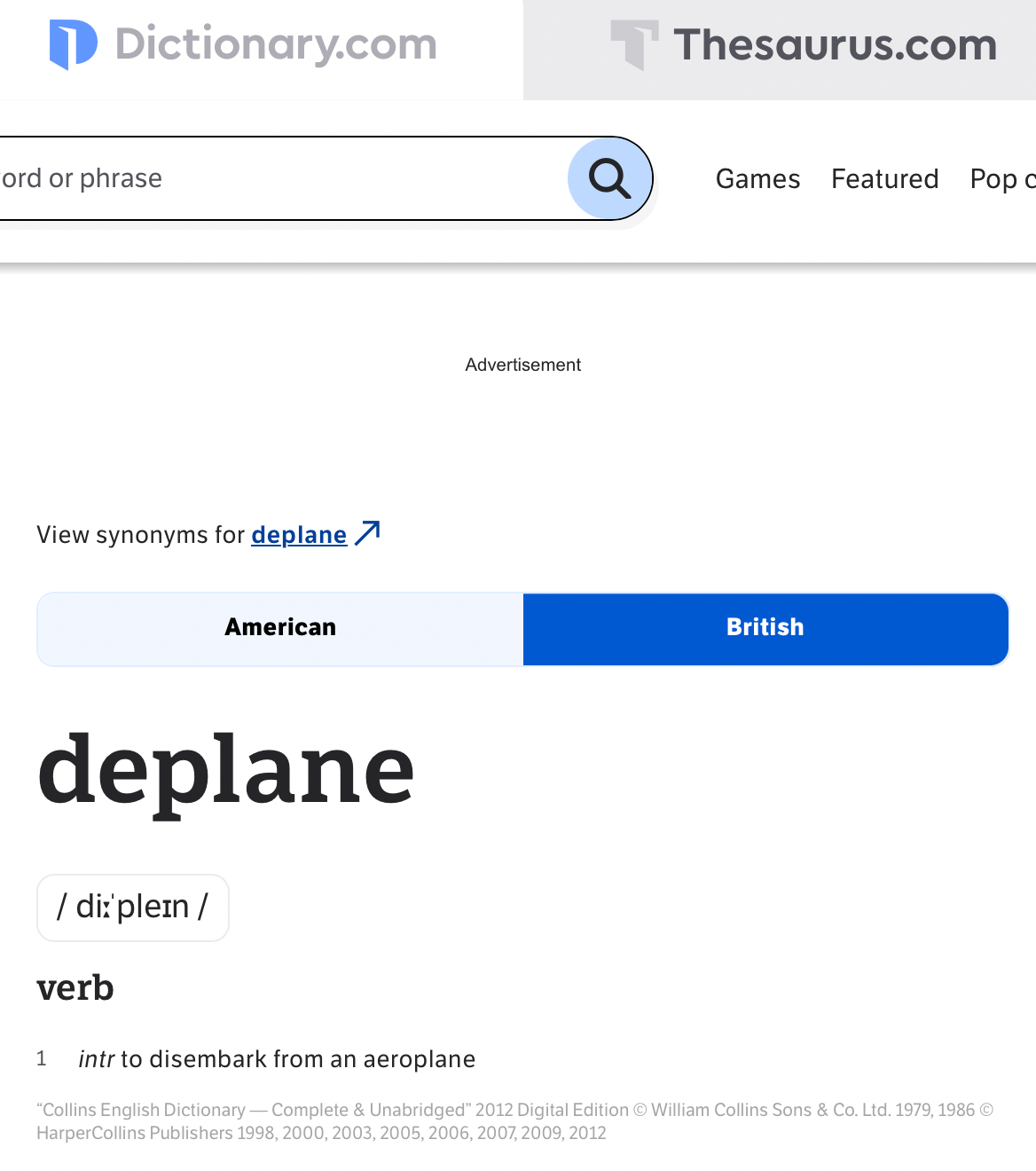Click the italic intr label
Viewport: 1036px width, 1171px height.
97,1059
